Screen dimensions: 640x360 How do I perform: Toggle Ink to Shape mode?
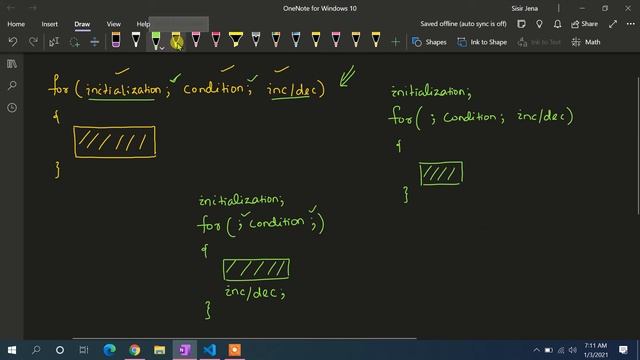pos(482,42)
